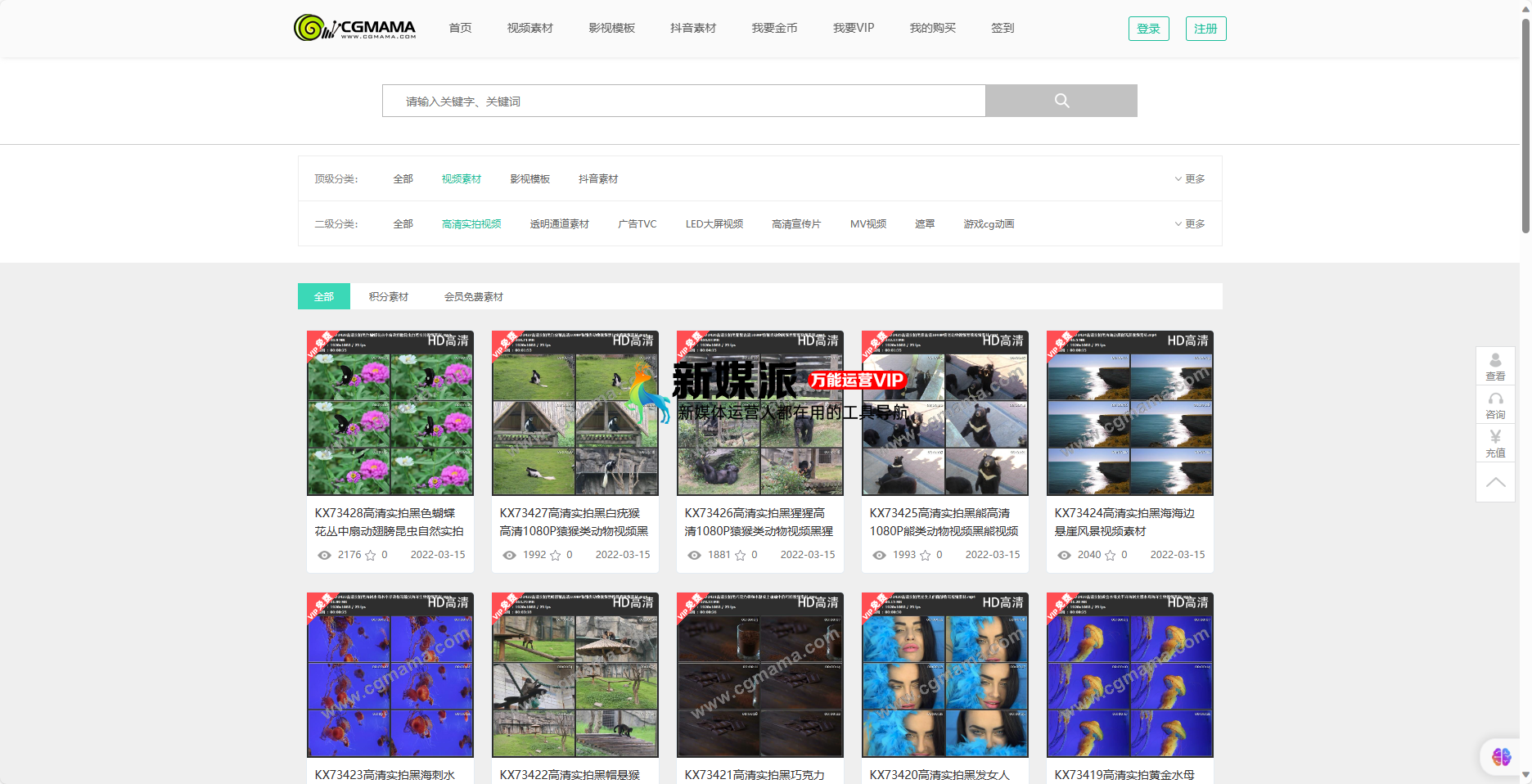
Task: Open the KX73422 monkey thumbnail
Action: click(x=575, y=675)
